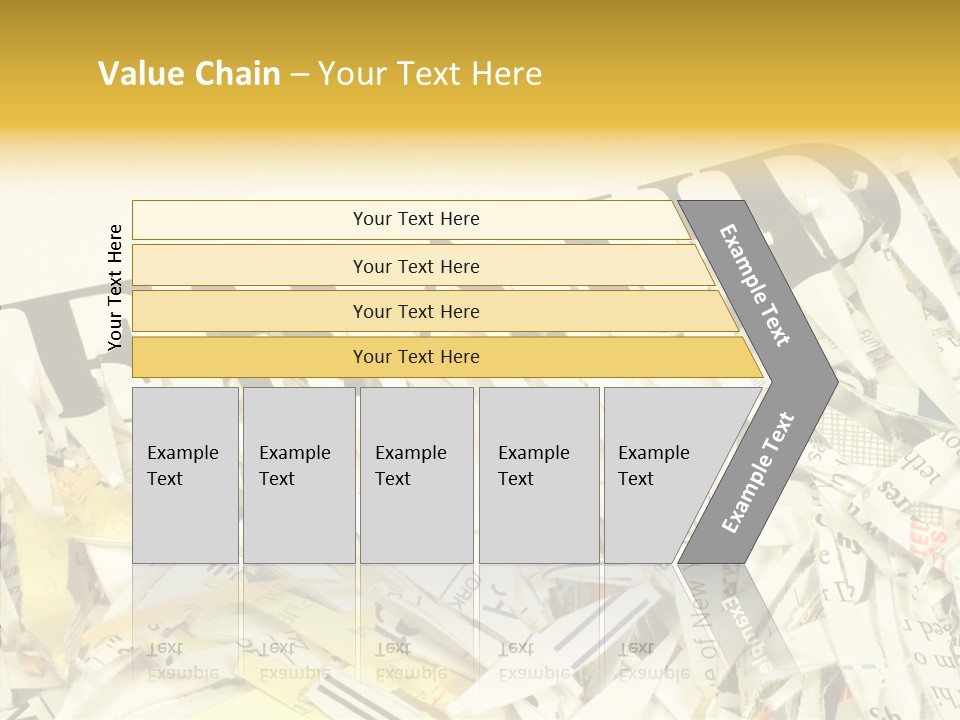Click the second gray "Example Text" box
The width and height of the screenshot is (960, 720).
298,474
